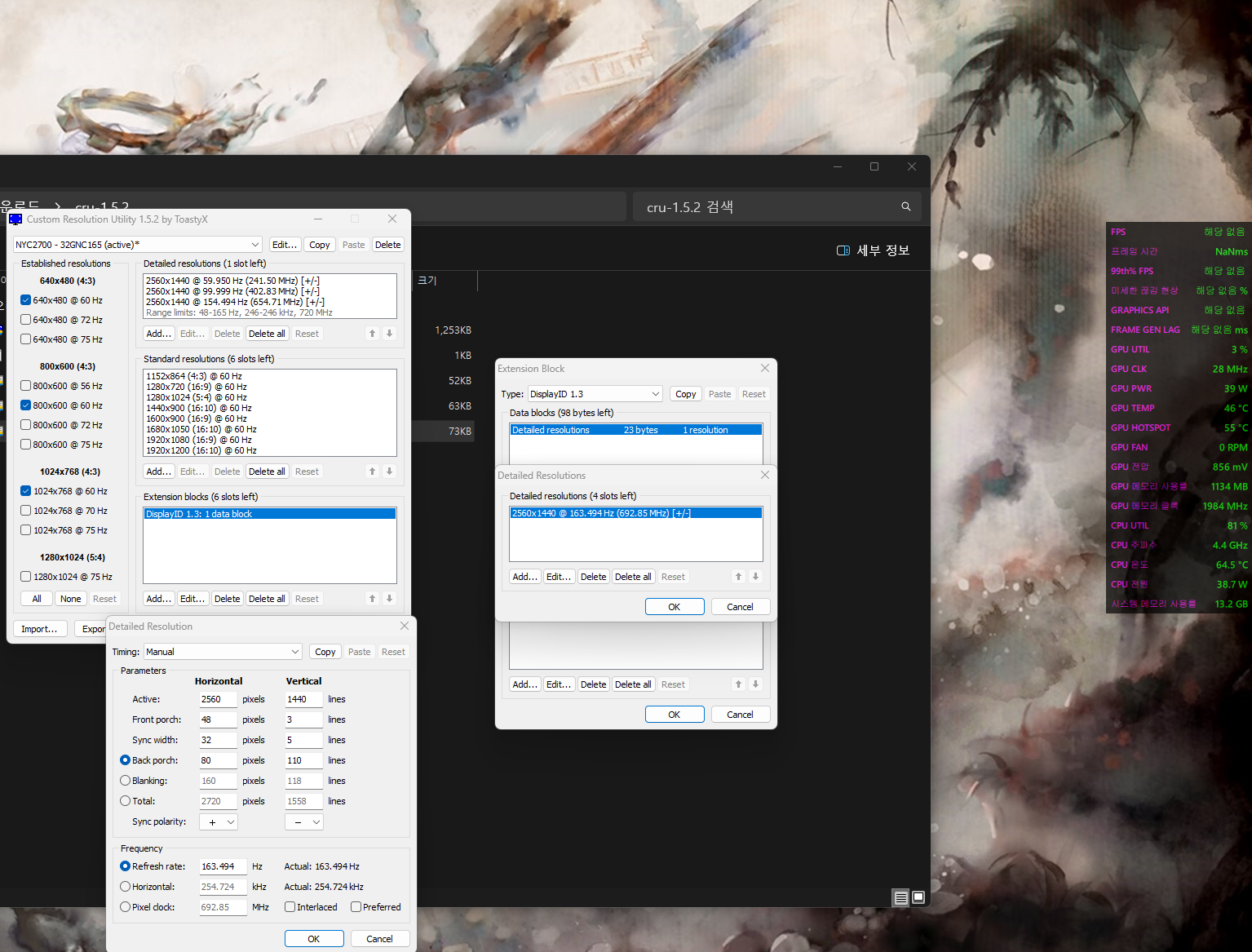Viewport: 1252px width, 952px height.
Task: Tick the Preferred checkbox
Action: click(x=356, y=907)
